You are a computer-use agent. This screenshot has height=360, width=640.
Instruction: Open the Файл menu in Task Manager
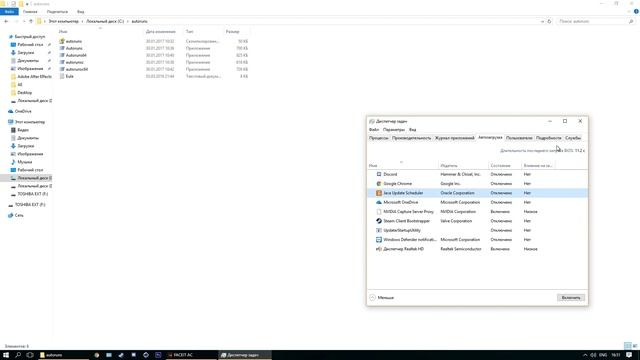[374, 130]
